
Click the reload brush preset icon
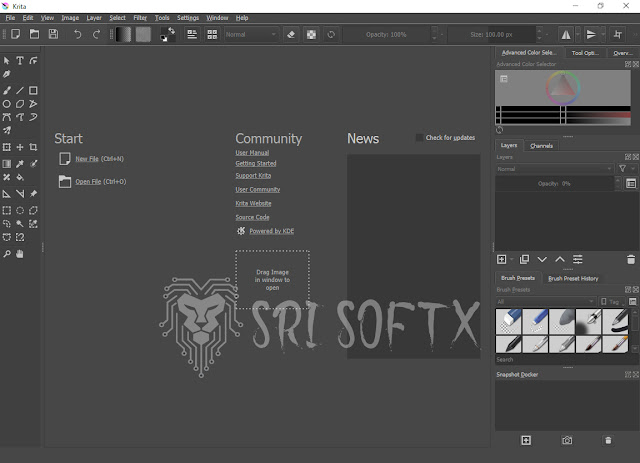coord(331,35)
